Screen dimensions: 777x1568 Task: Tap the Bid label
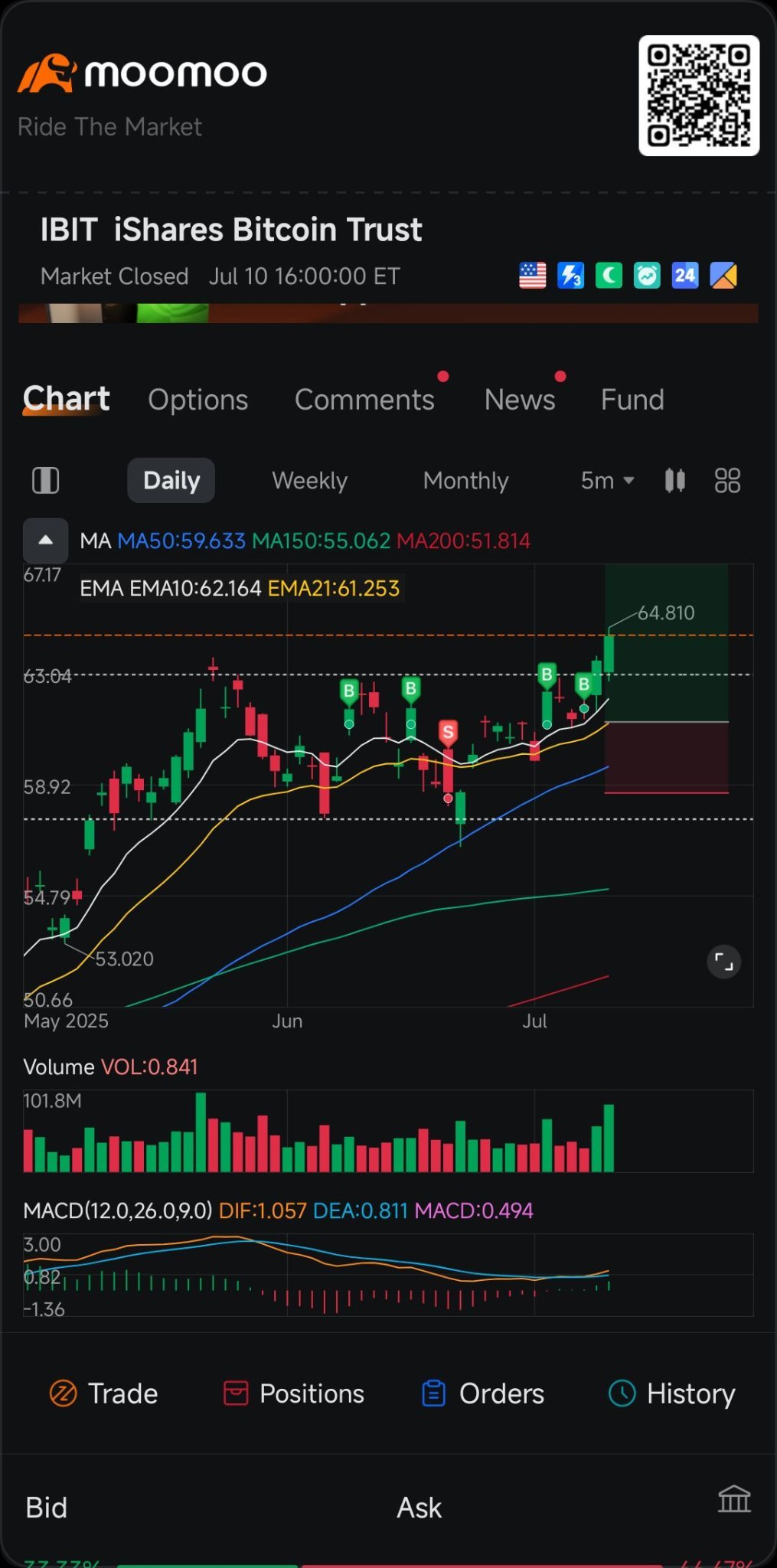pos(47,1508)
